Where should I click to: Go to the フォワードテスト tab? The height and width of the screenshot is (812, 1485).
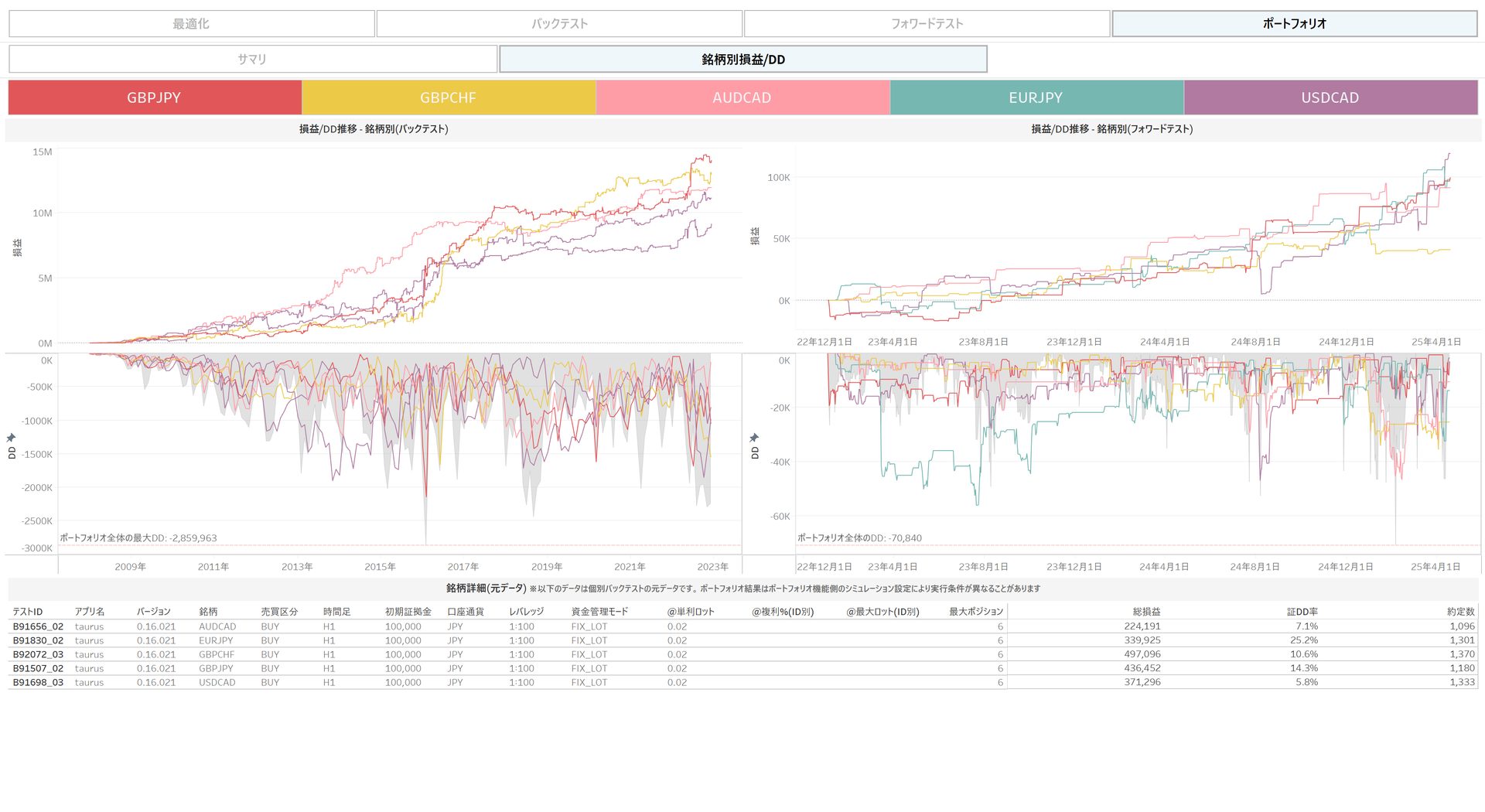[x=927, y=24]
